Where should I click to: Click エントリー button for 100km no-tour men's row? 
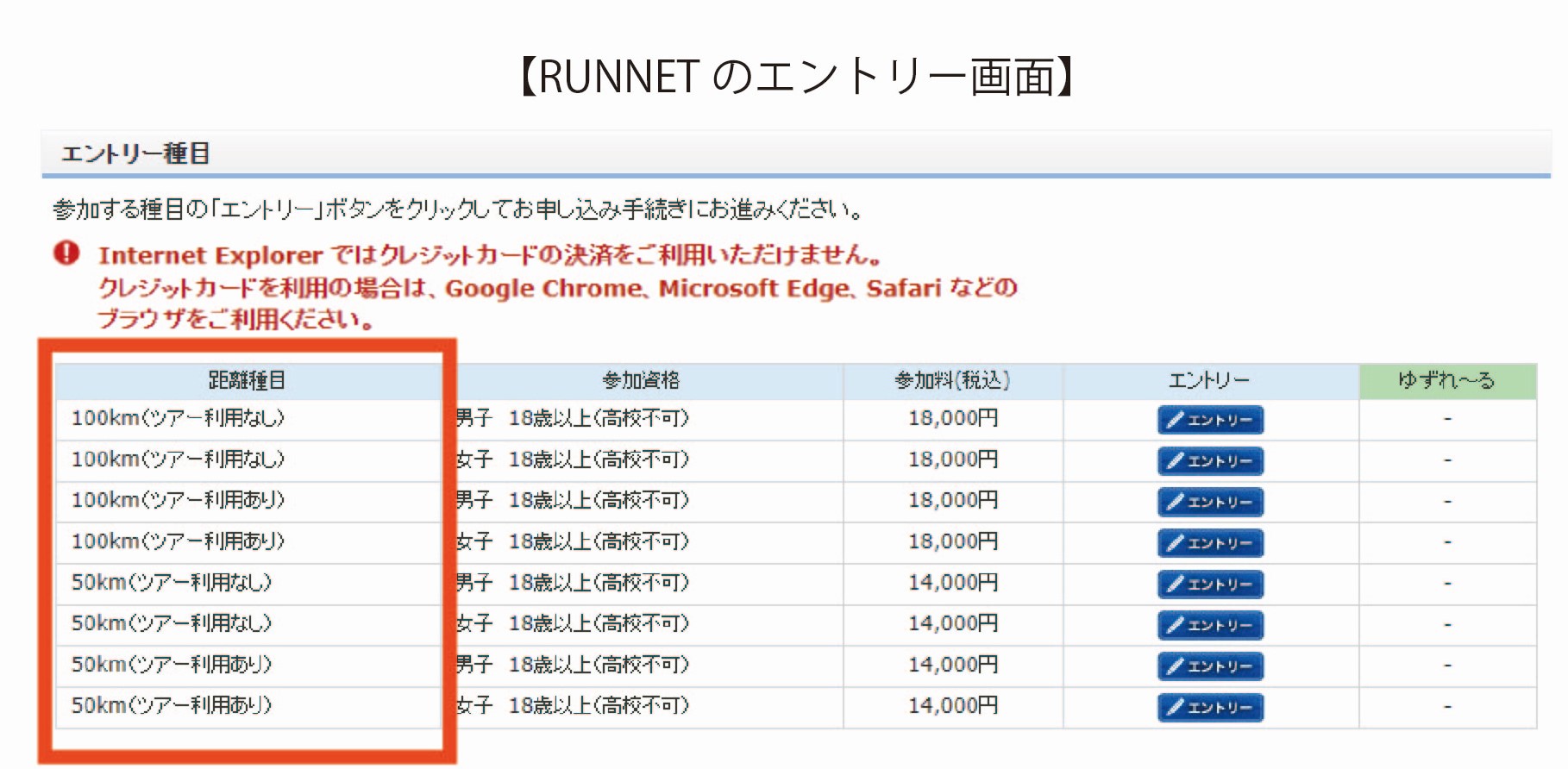click(1209, 420)
